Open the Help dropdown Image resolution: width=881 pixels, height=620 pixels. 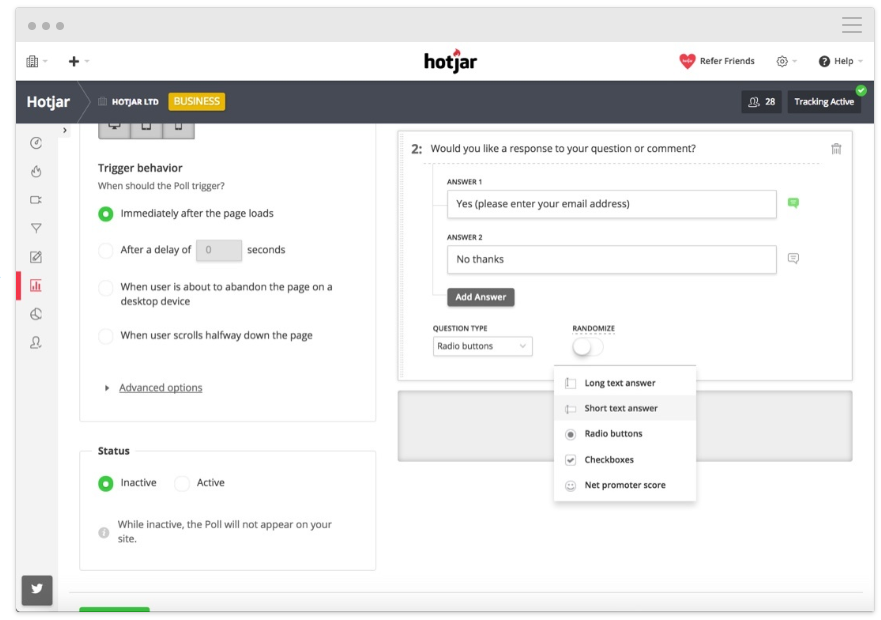click(840, 61)
